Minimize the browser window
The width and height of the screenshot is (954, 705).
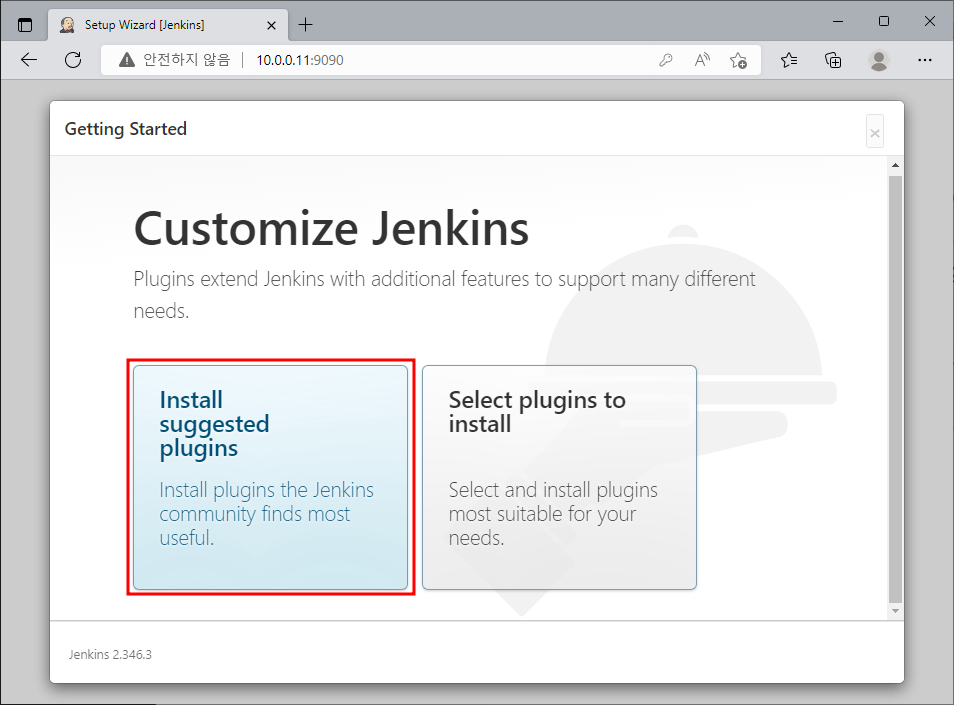(838, 21)
